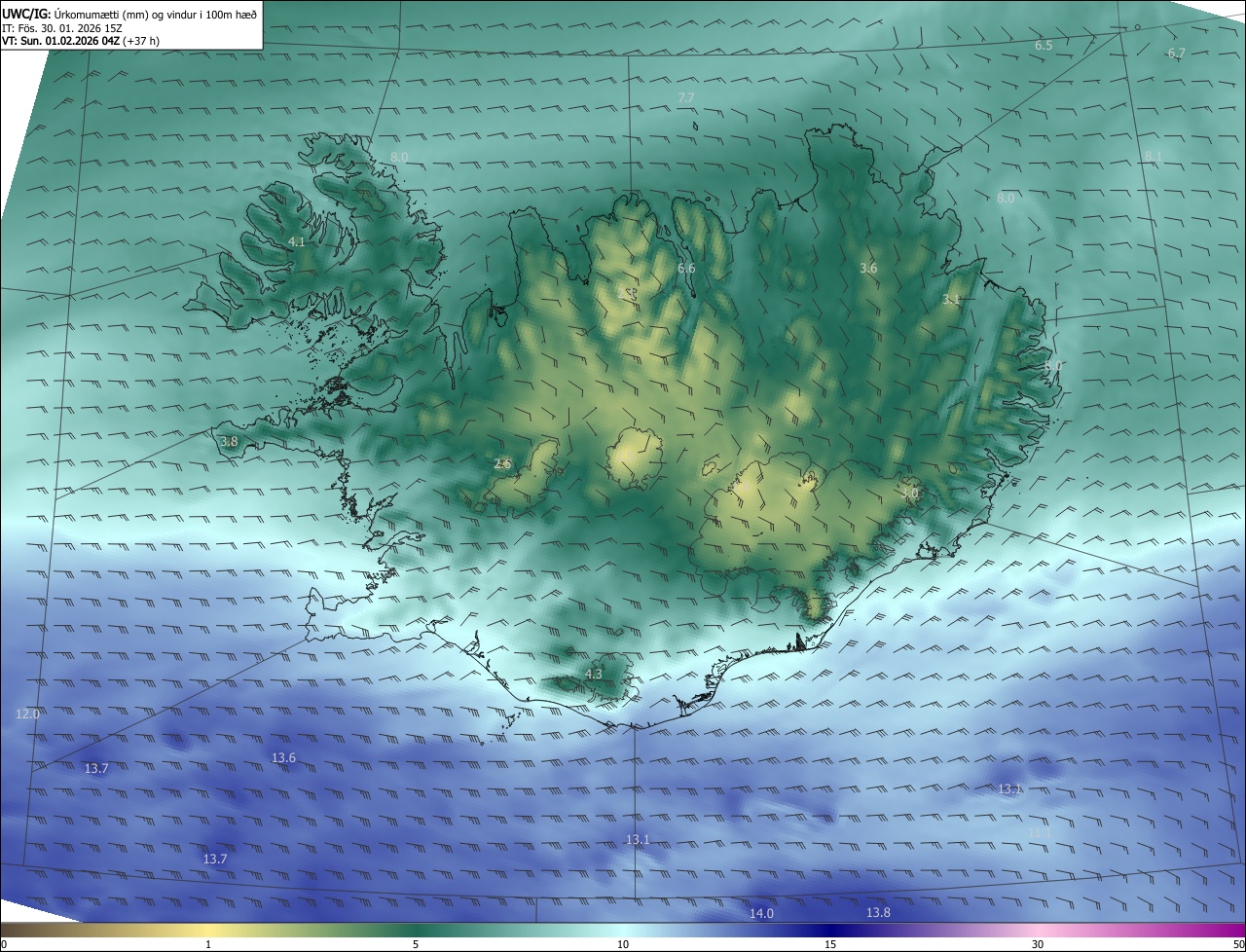Click colorbar tick label 15

[830, 944]
